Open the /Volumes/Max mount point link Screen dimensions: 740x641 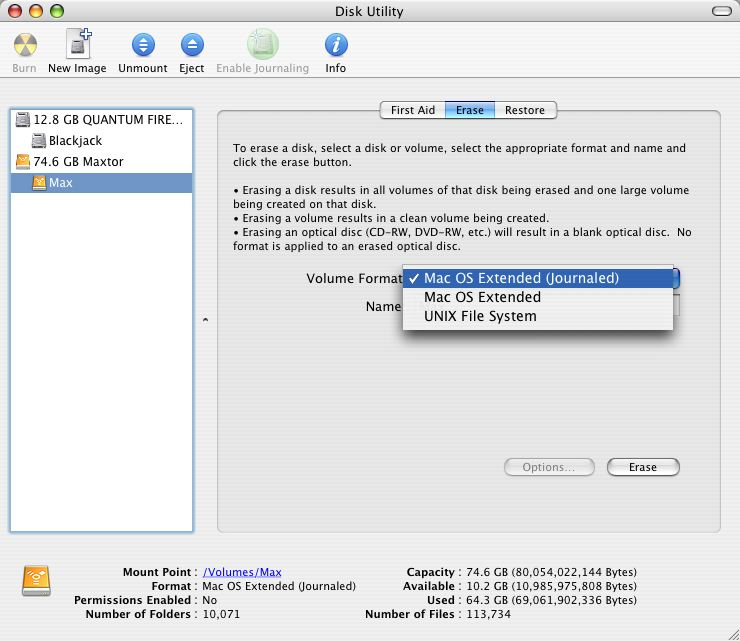coord(242,572)
